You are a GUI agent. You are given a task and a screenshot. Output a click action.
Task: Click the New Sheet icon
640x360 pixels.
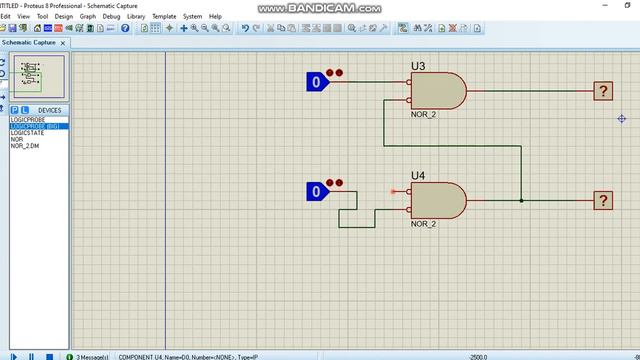pos(442,28)
